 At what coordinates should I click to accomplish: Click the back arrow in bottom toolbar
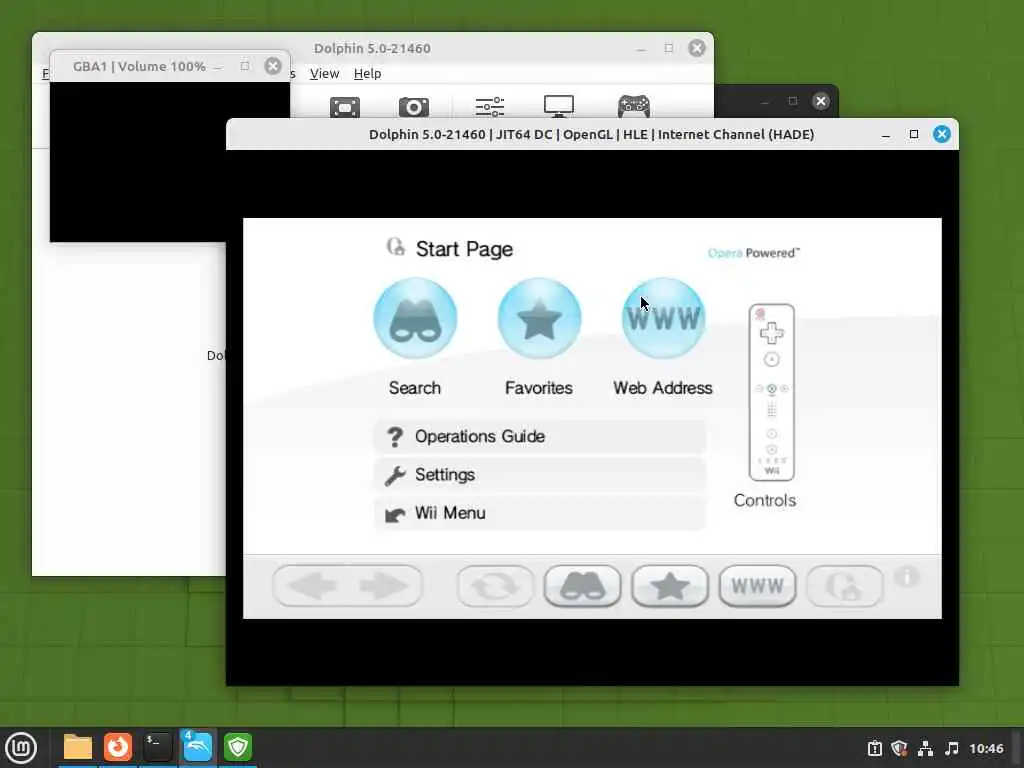point(311,586)
